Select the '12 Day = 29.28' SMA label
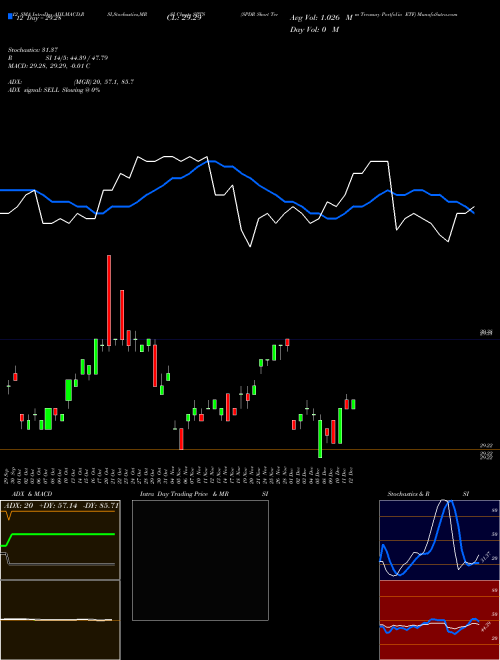Image resolution: width=500 pixels, height=660 pixels. pyautogui.click(x=37, y=18)
